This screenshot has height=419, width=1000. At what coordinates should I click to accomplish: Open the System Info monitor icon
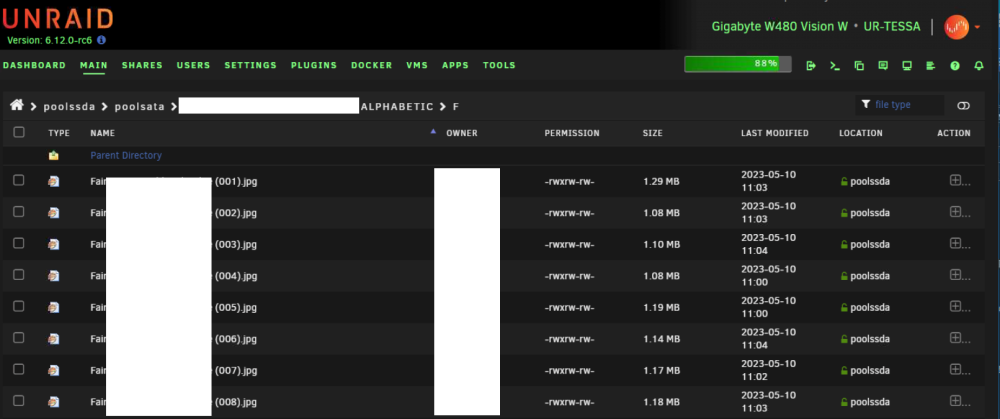point(907,65)
